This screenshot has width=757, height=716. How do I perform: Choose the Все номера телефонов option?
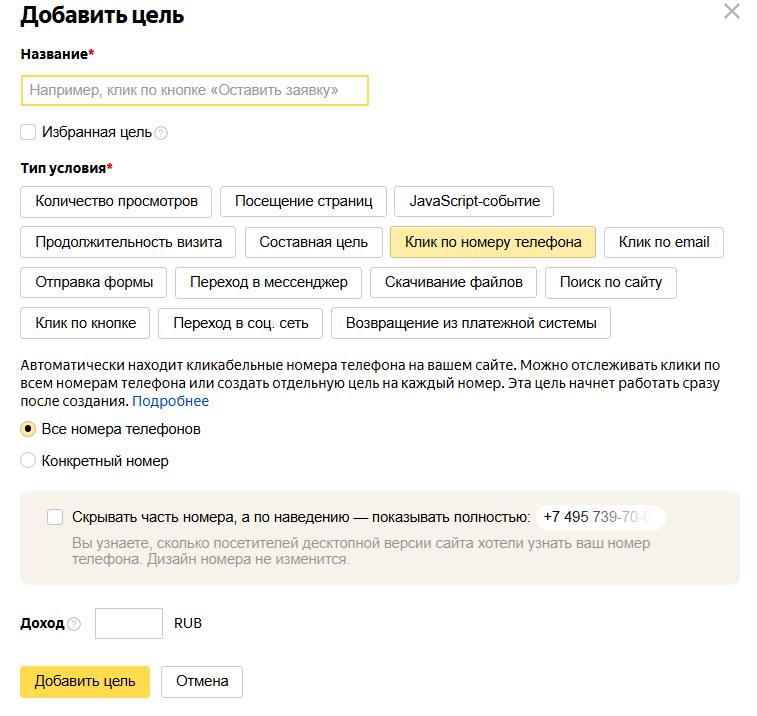click(x=28, y=429)
